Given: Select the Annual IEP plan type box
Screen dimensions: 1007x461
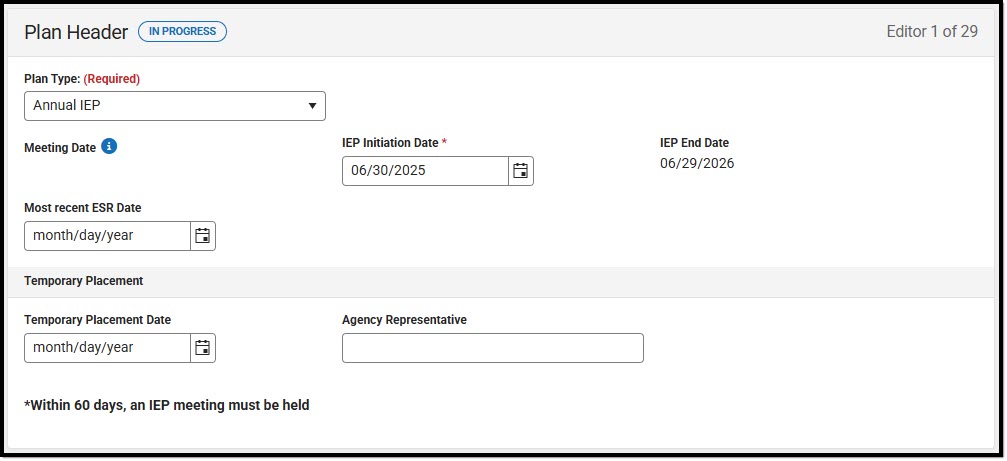Looking at the screenshot, I should tap(175, 106).
